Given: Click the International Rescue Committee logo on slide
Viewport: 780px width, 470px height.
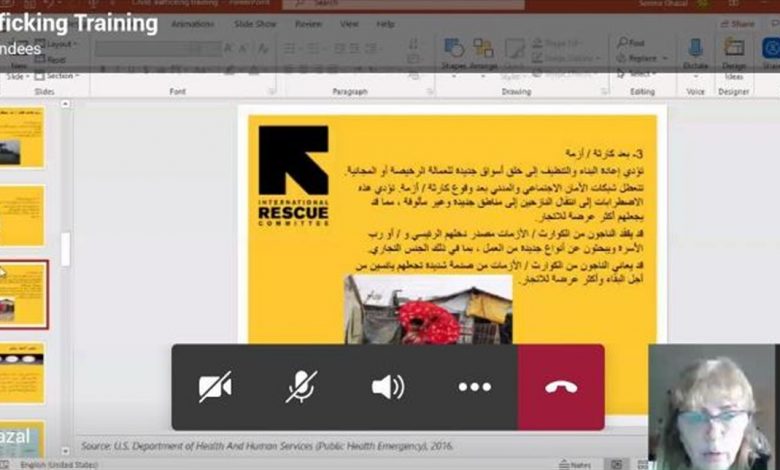Looking at the screenshot, I should pos(293,176).
